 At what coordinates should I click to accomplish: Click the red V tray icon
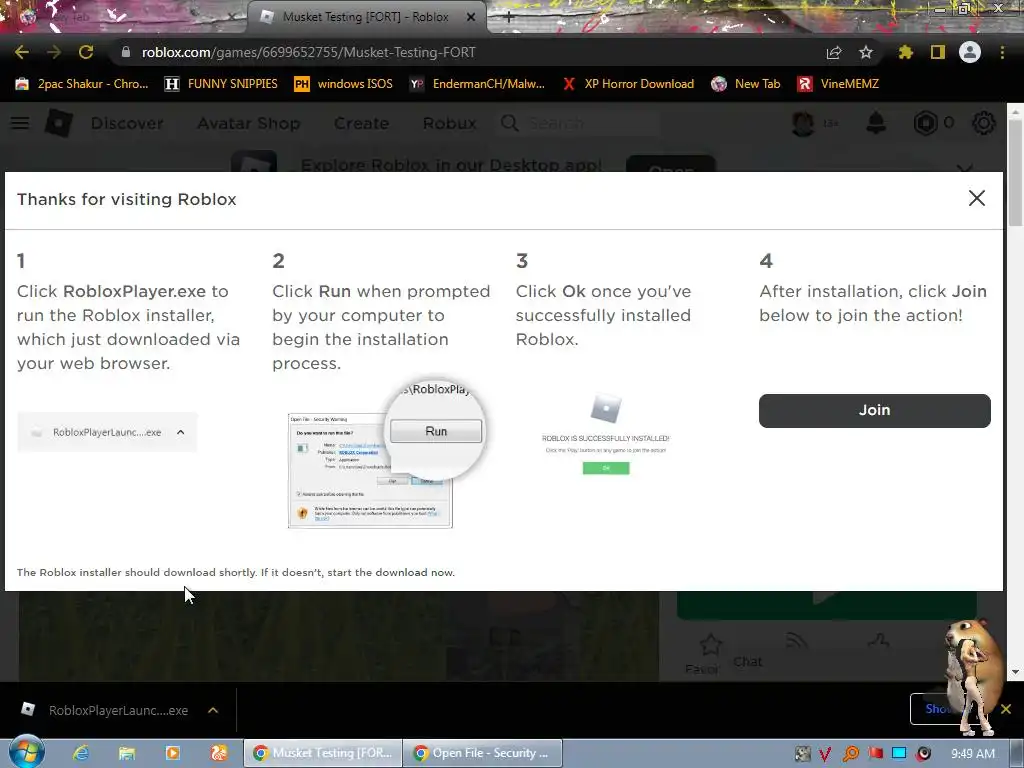[825, 754]
